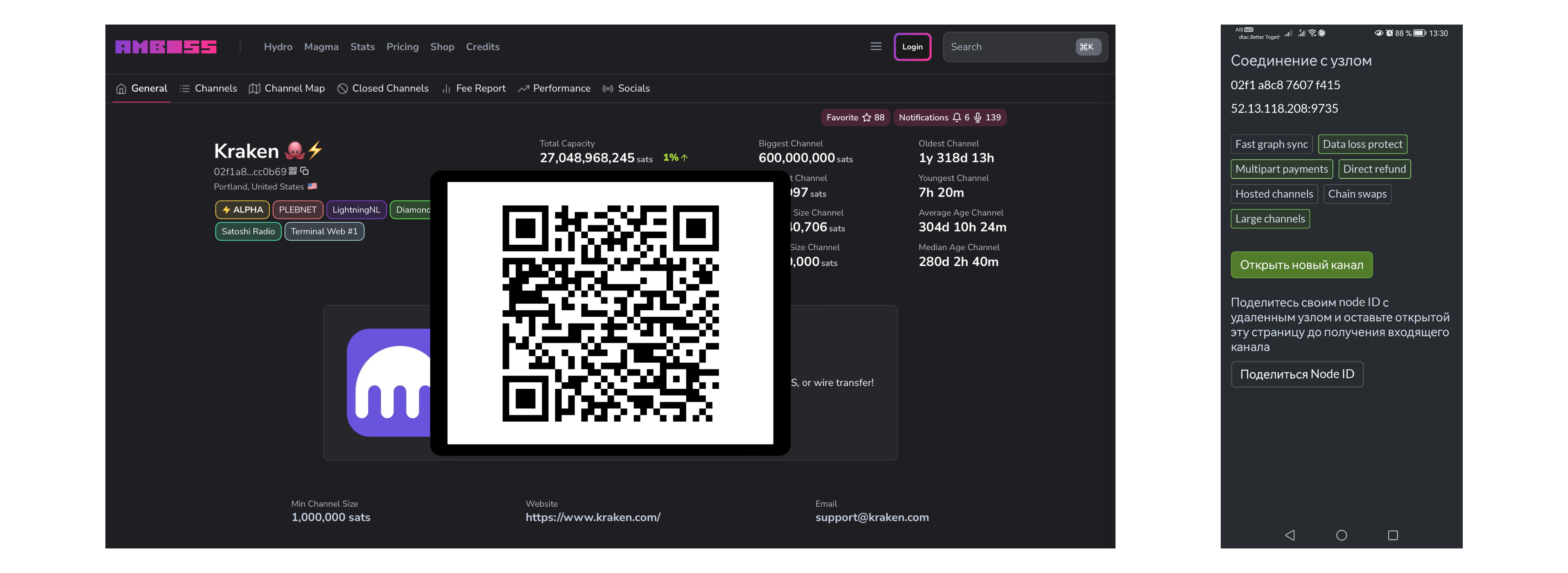This screenshot has height=573, width=1568.
Task: Tap the Android home circle button
Action: (x=1341, y=535)
